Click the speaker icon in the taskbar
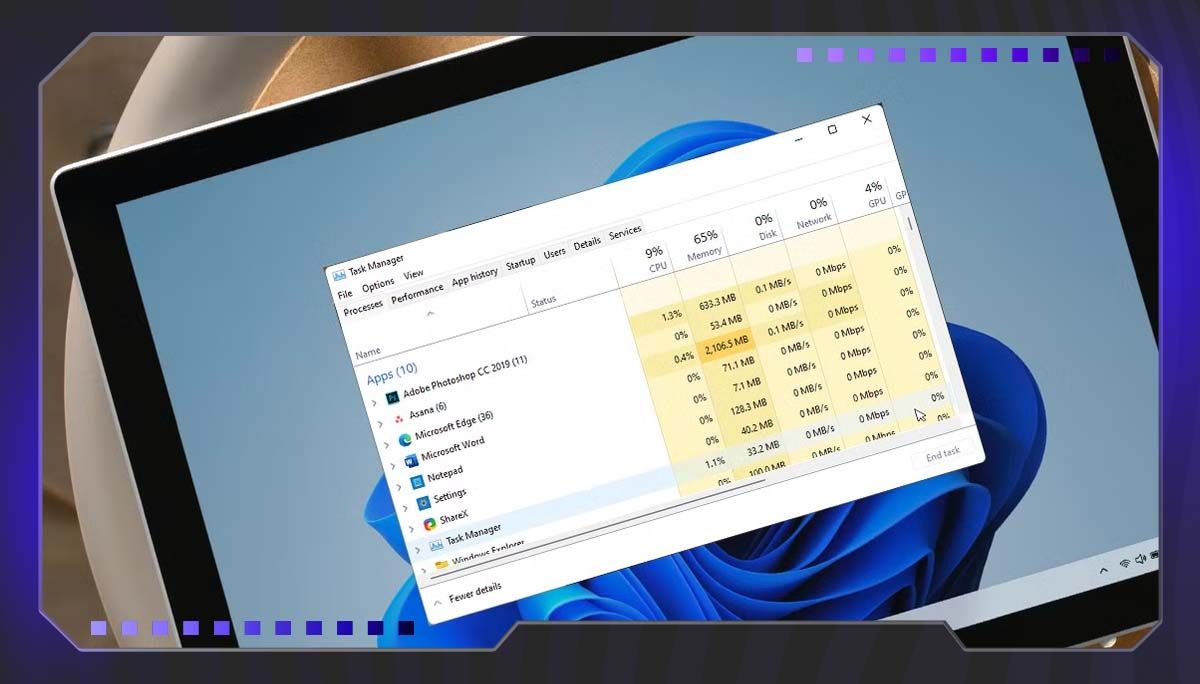 point(1140,558)
